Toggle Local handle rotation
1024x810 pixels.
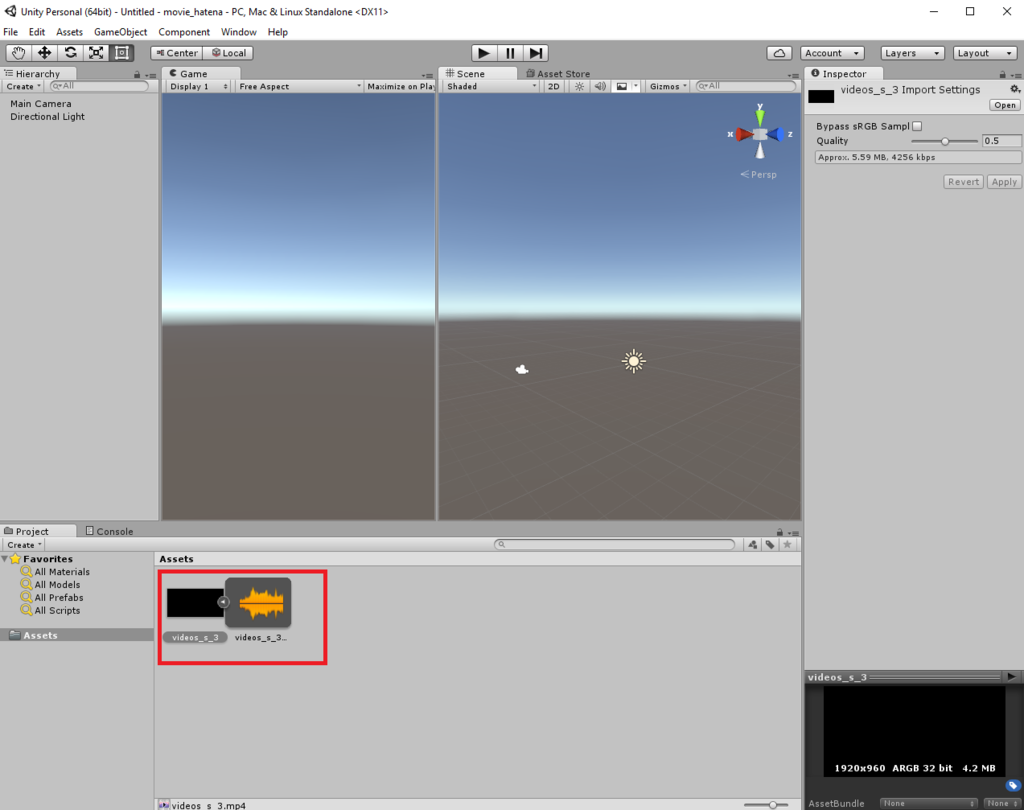click(228, 53)
